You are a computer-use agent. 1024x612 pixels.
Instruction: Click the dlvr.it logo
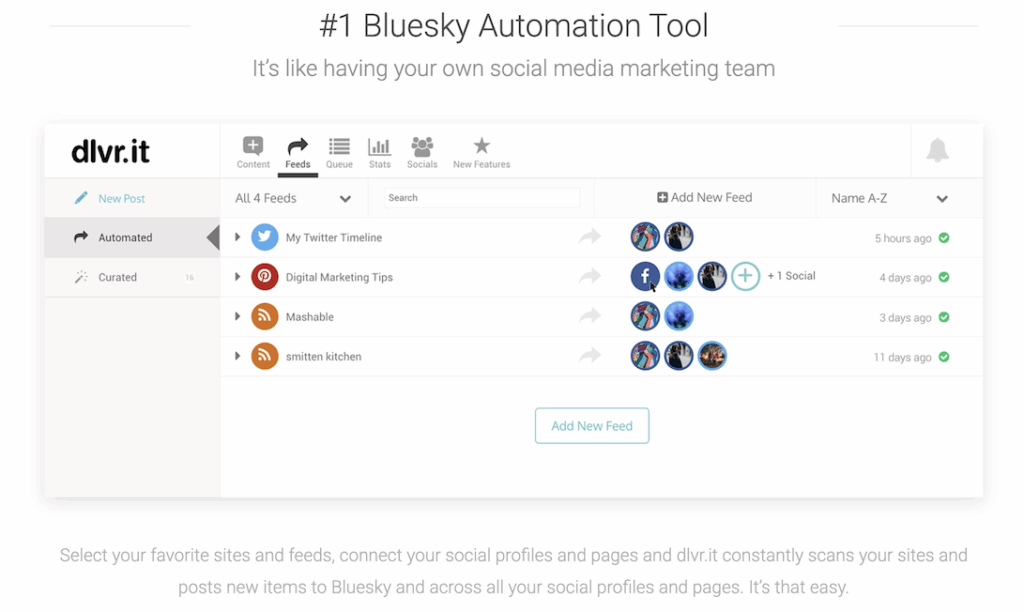click(x=110, y=152)
